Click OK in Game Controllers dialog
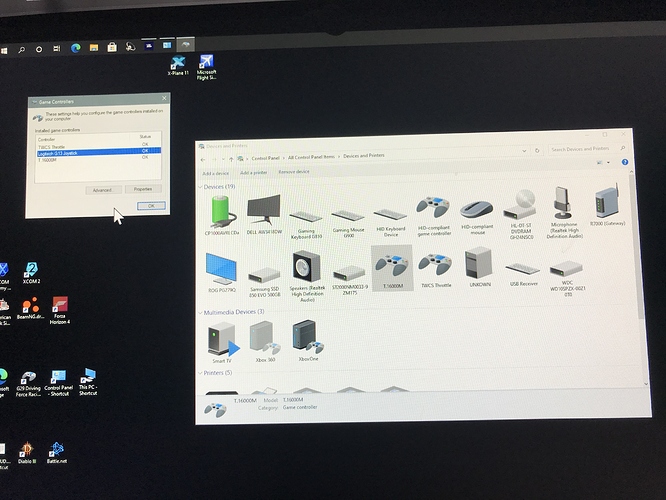This screenshot has width=666, height=500. coord(151,206)
